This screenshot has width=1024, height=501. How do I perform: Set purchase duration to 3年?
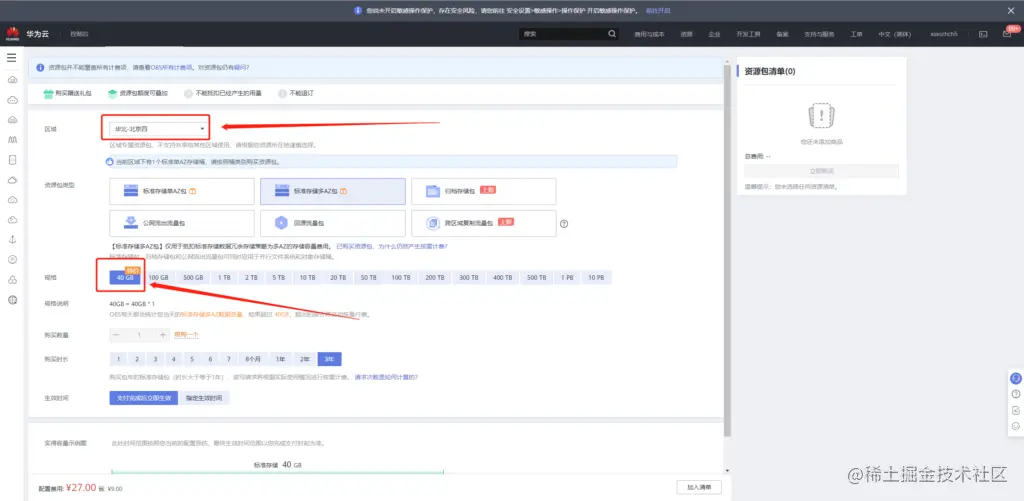click(330, 359)
